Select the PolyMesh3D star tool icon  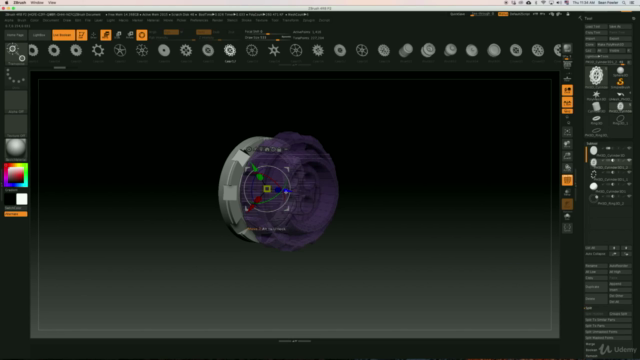(x=596, y=96)
